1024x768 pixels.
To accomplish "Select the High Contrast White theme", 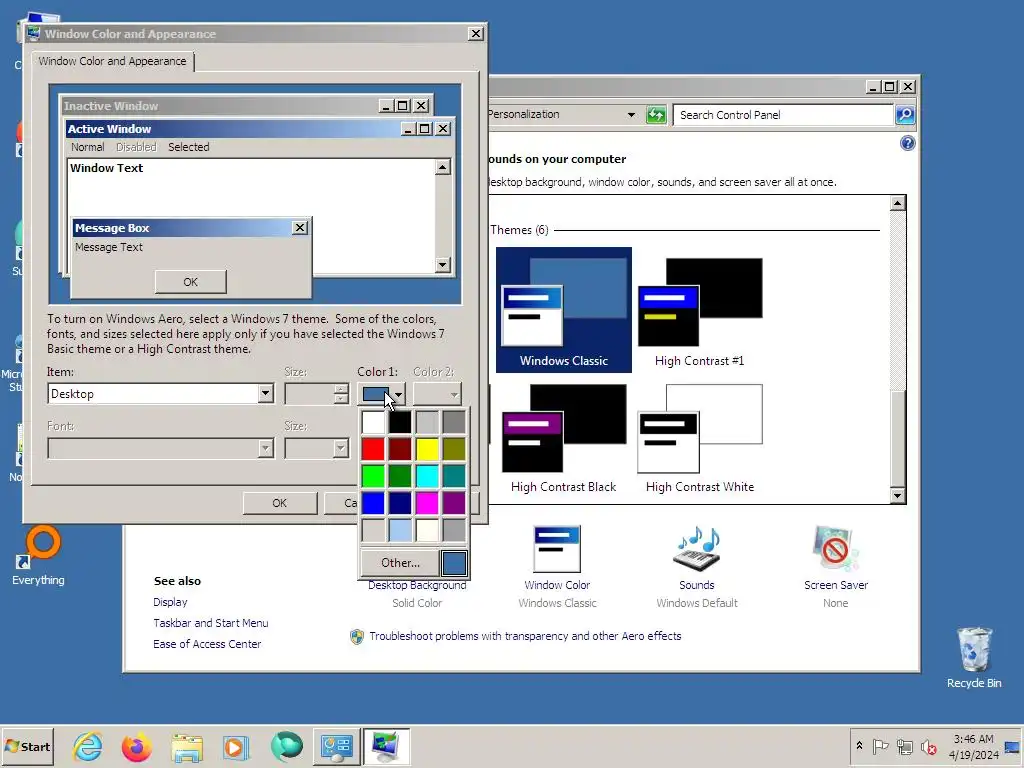I will 699,438.
